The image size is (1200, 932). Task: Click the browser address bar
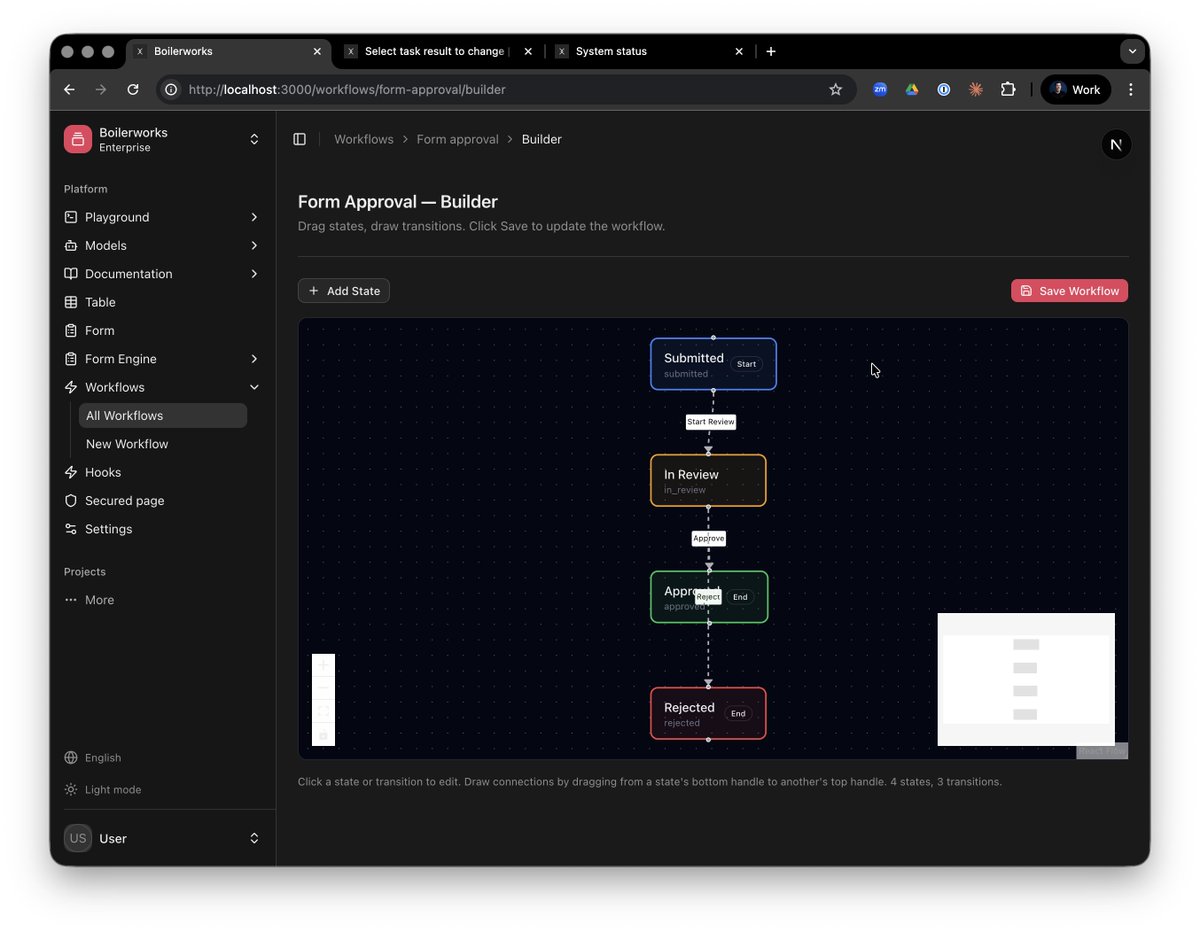pos(506,89)
